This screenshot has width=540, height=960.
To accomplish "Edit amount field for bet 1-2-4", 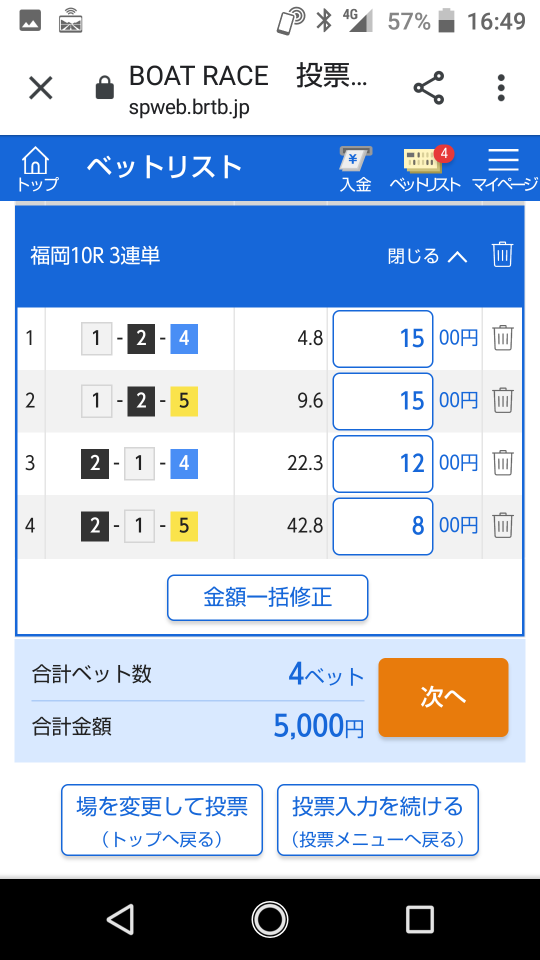I will click(x=383, y=339).
